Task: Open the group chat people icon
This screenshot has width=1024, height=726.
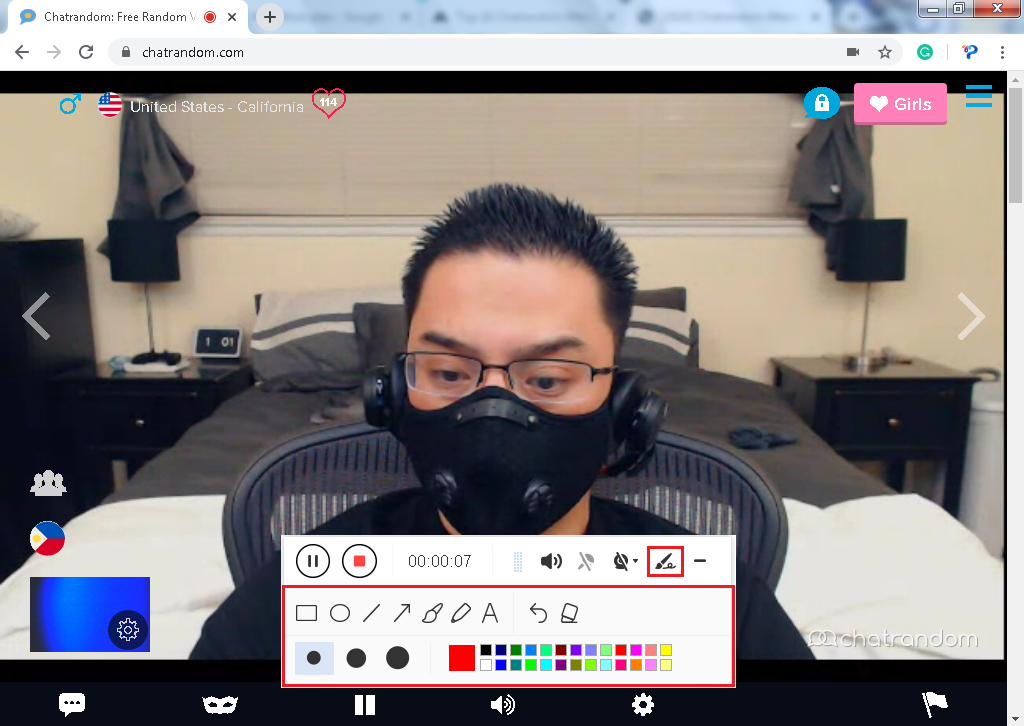Action: tap(47, 483)
